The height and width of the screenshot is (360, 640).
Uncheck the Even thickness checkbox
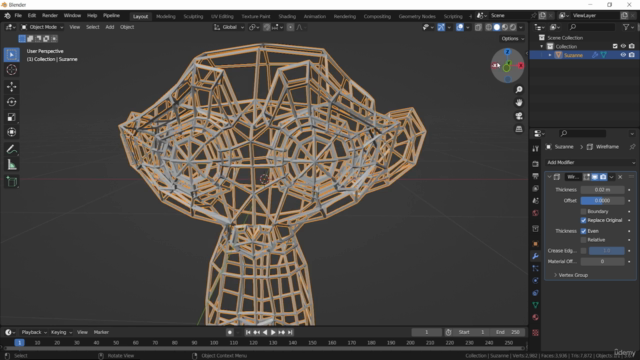click(x=583, y=231)
